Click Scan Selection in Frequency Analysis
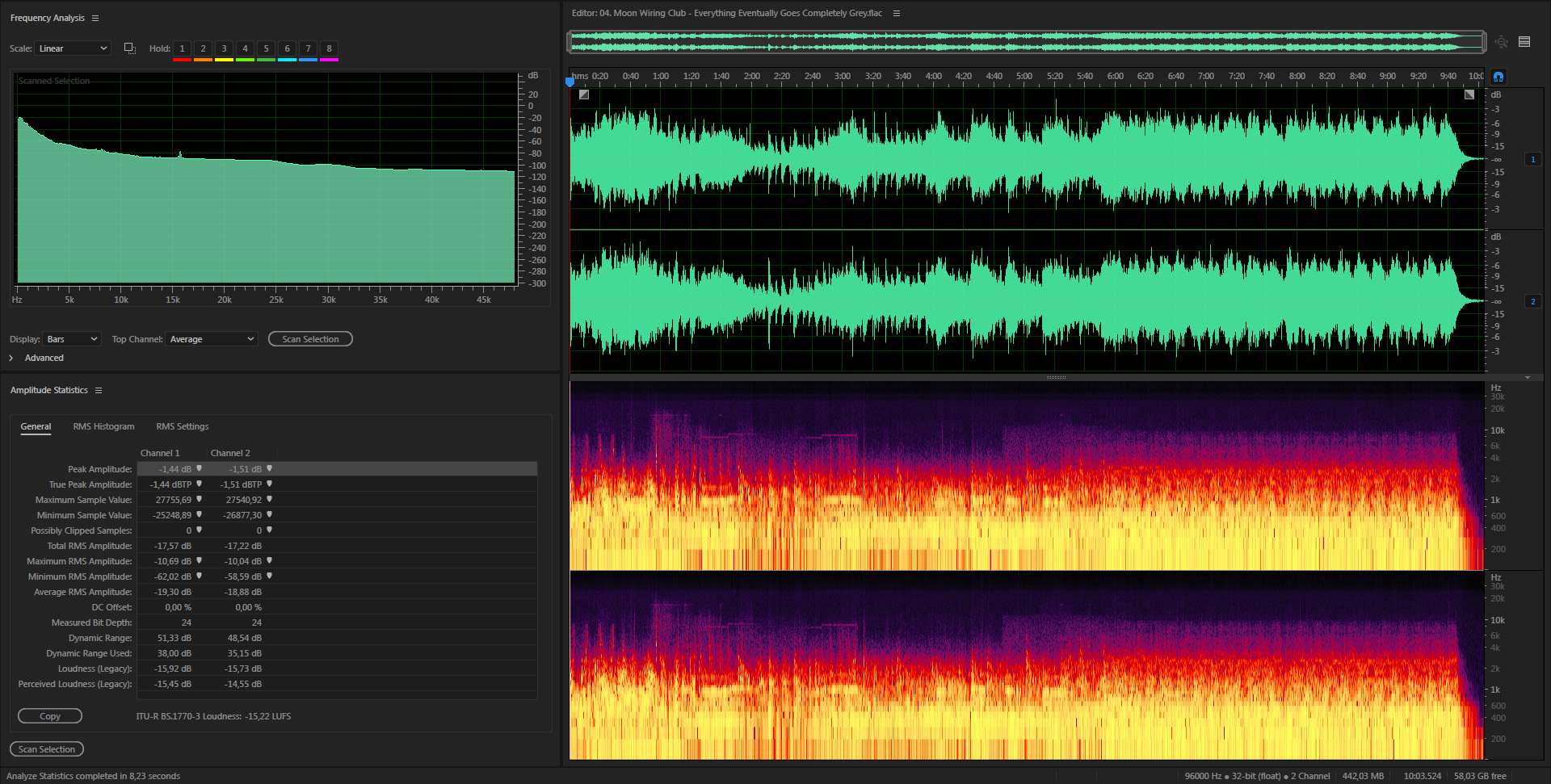 [310, 339]
